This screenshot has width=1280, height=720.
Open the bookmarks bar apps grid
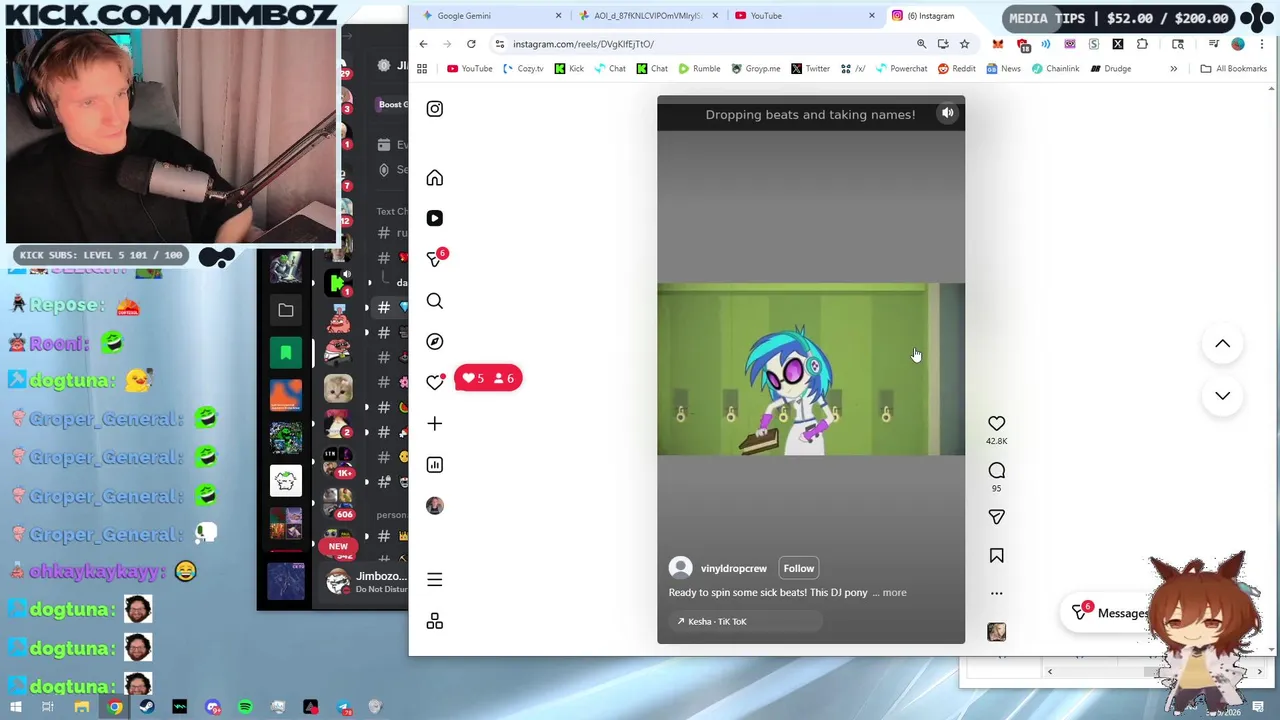pyautogui.click(x=422, y=69)
